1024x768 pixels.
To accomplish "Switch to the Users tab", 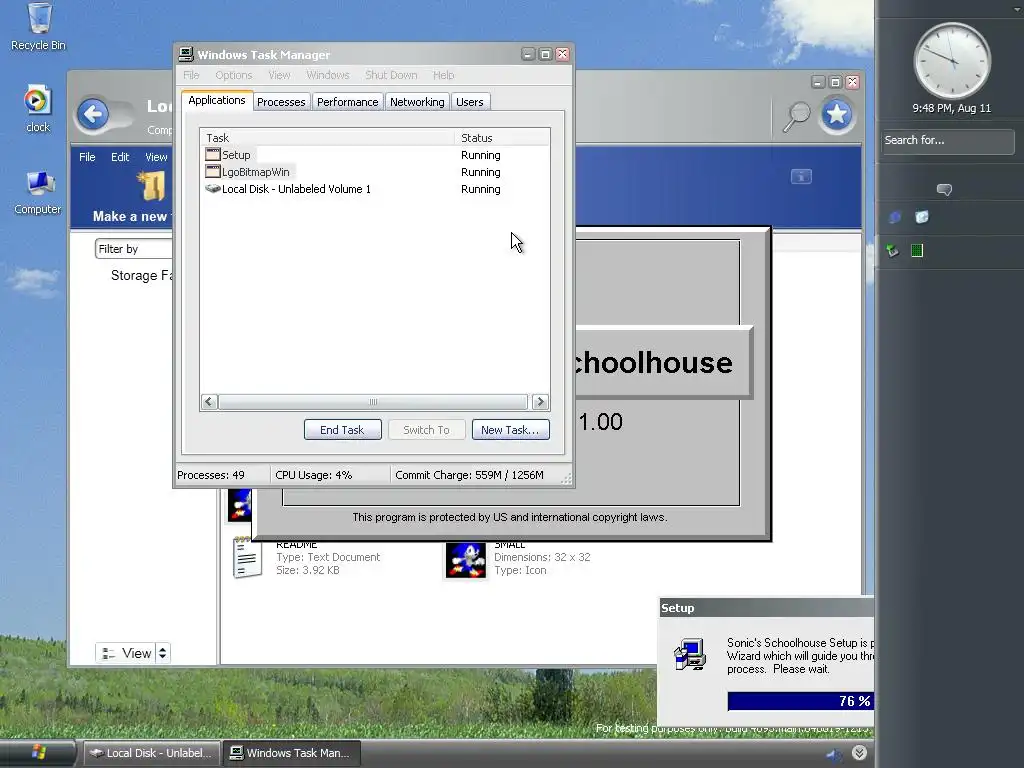I will [470, 102].
